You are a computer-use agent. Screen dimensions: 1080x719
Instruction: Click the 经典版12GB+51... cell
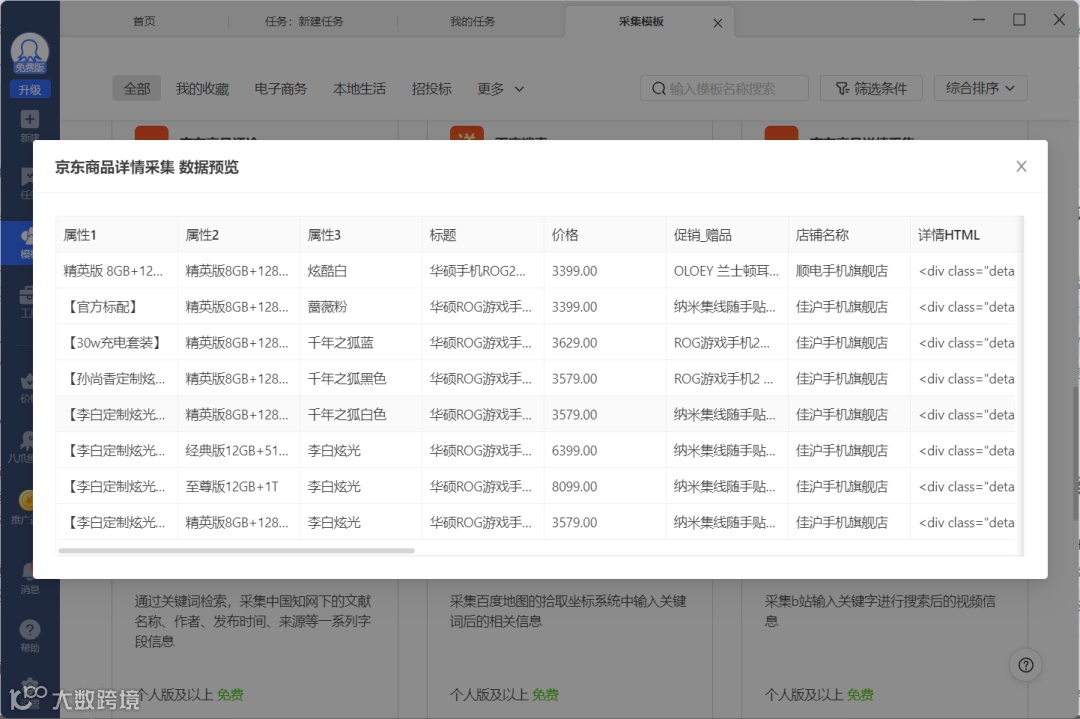pyautogui.click(x=238, y=450)
